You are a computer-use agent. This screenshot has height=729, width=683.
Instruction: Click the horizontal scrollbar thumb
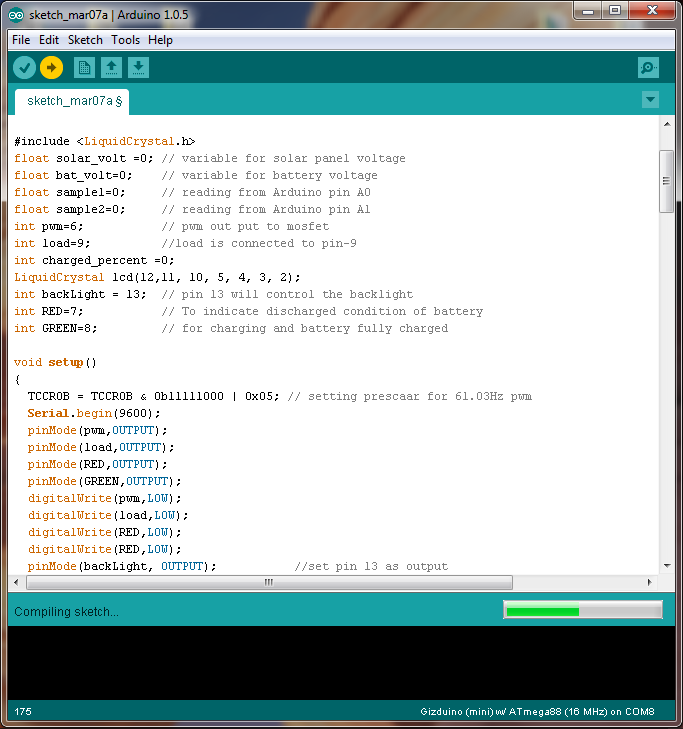[x=269, y=582]
